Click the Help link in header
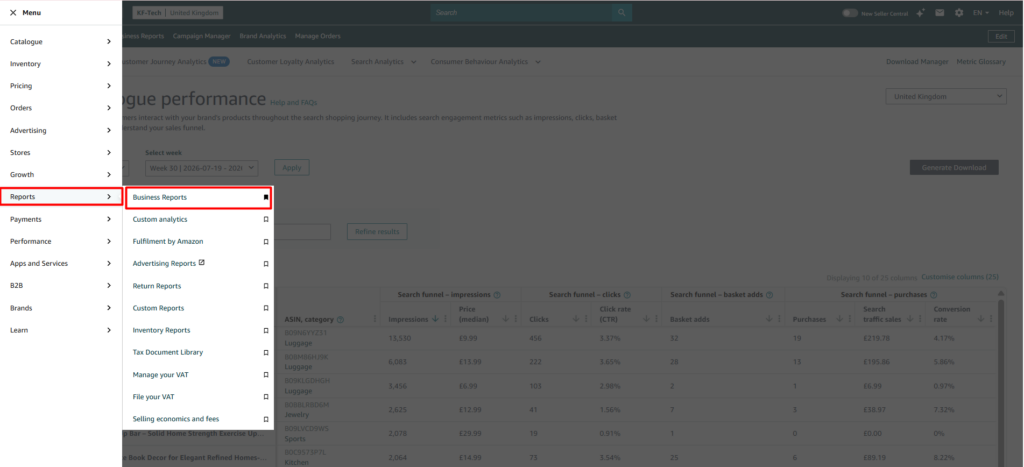Screen dimensions: 1024x467 (1006, 12)
